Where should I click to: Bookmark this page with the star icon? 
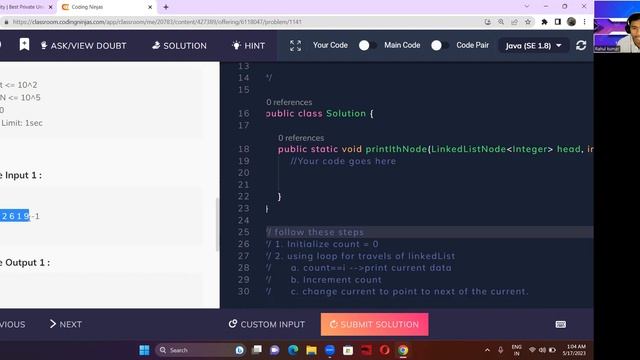tap(528, 22)
